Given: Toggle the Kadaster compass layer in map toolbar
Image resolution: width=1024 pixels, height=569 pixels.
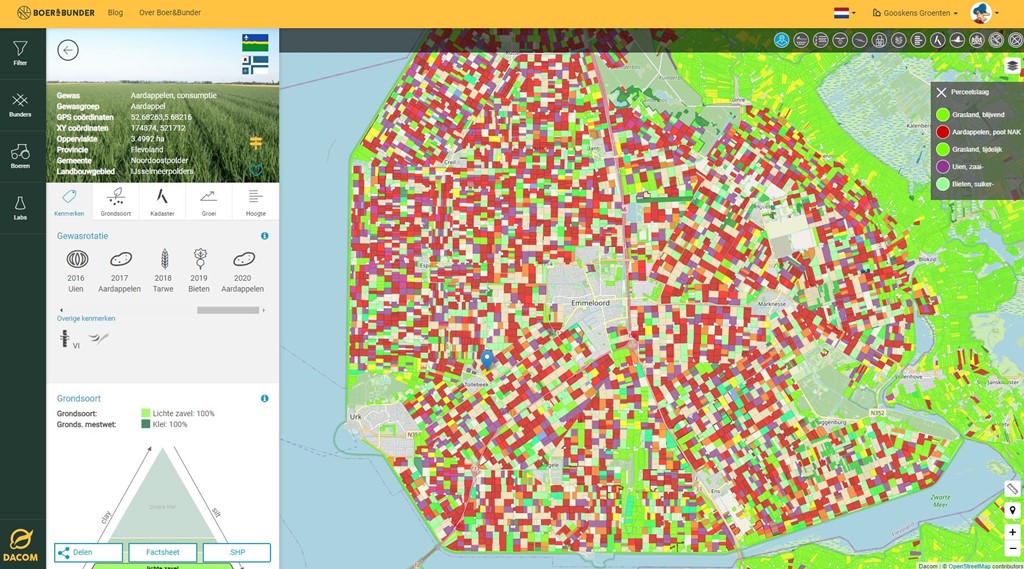Looking at the screenshot, I should 937,40.
